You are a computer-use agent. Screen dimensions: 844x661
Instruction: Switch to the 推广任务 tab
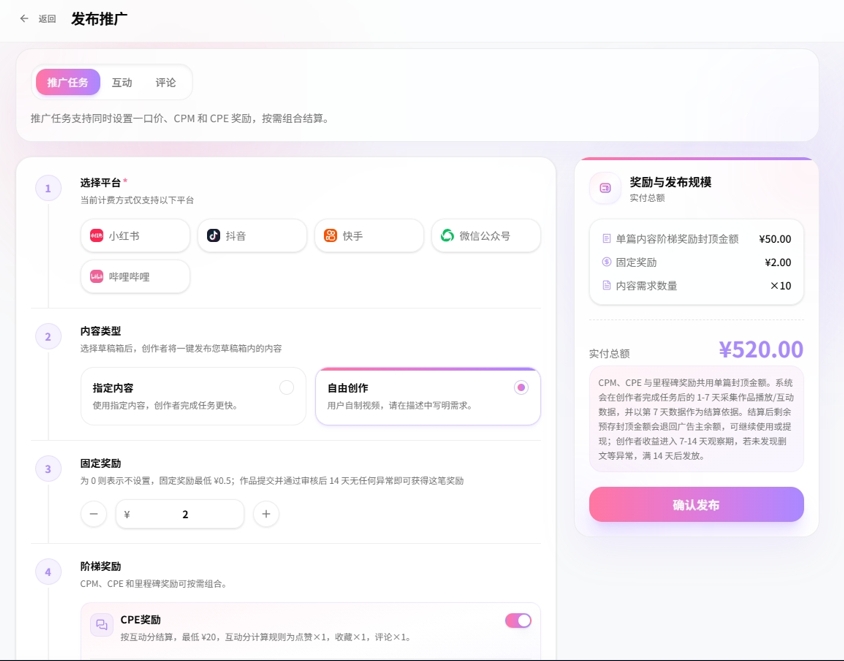click(68, 82)
